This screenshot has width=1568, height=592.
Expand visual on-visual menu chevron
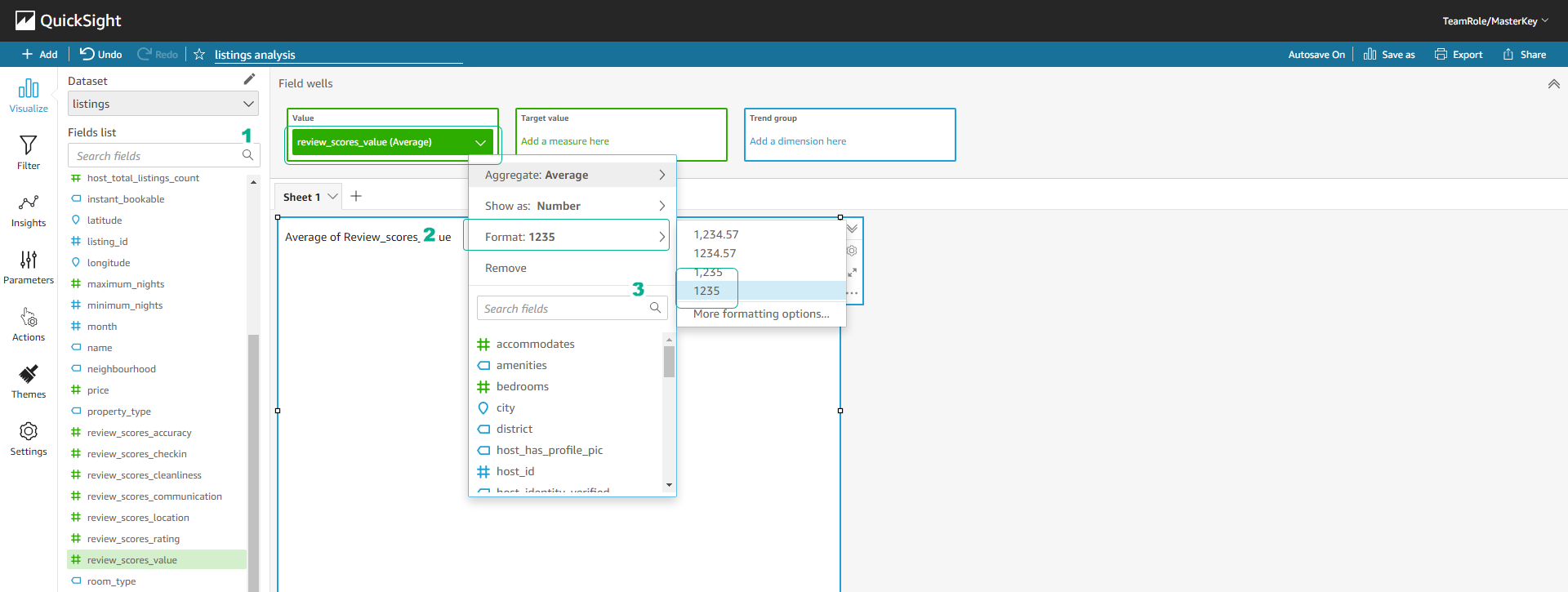point(852,229)
